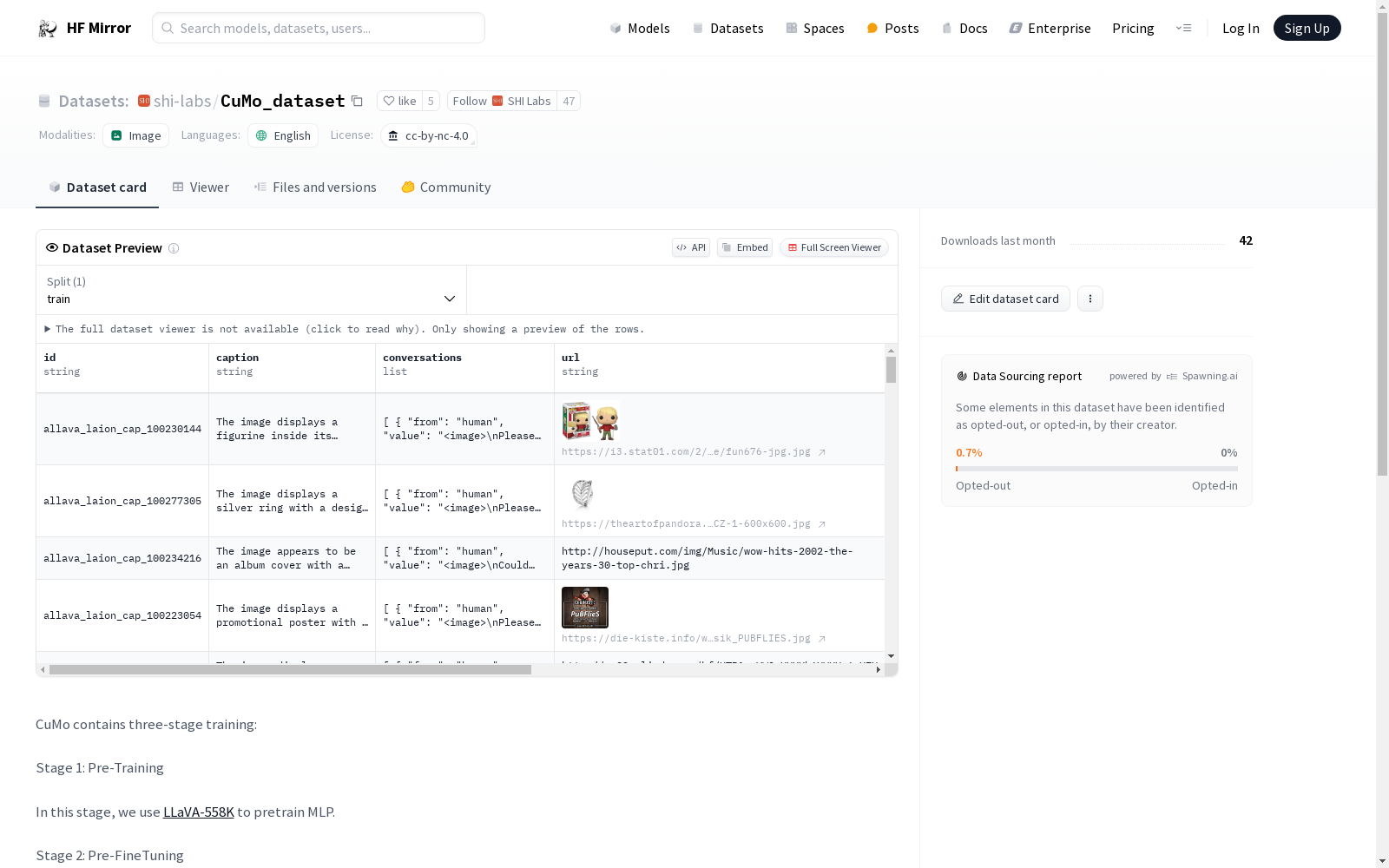Switch to Files and versions tab

(x=315, y=187)
